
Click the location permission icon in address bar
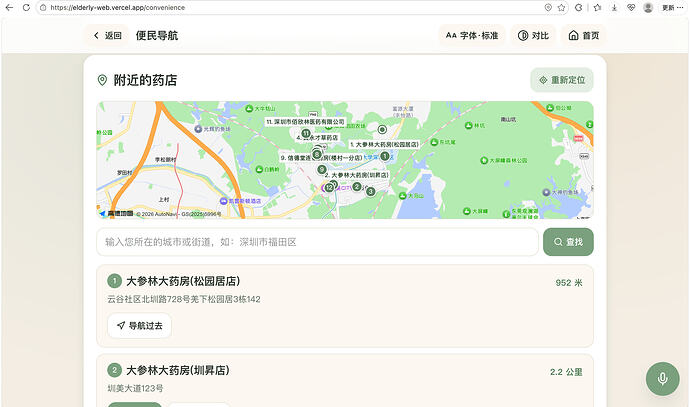(548, 7)
